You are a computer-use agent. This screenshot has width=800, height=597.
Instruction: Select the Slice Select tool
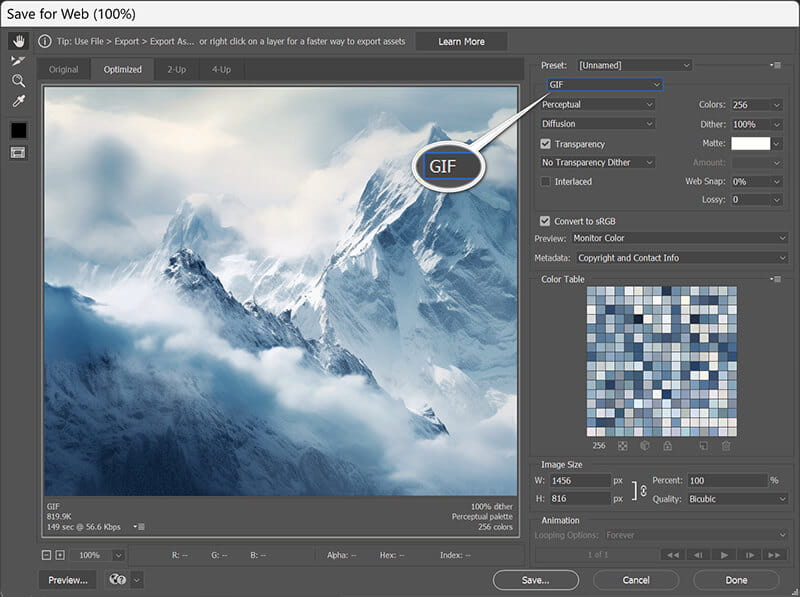coord(19,61)
